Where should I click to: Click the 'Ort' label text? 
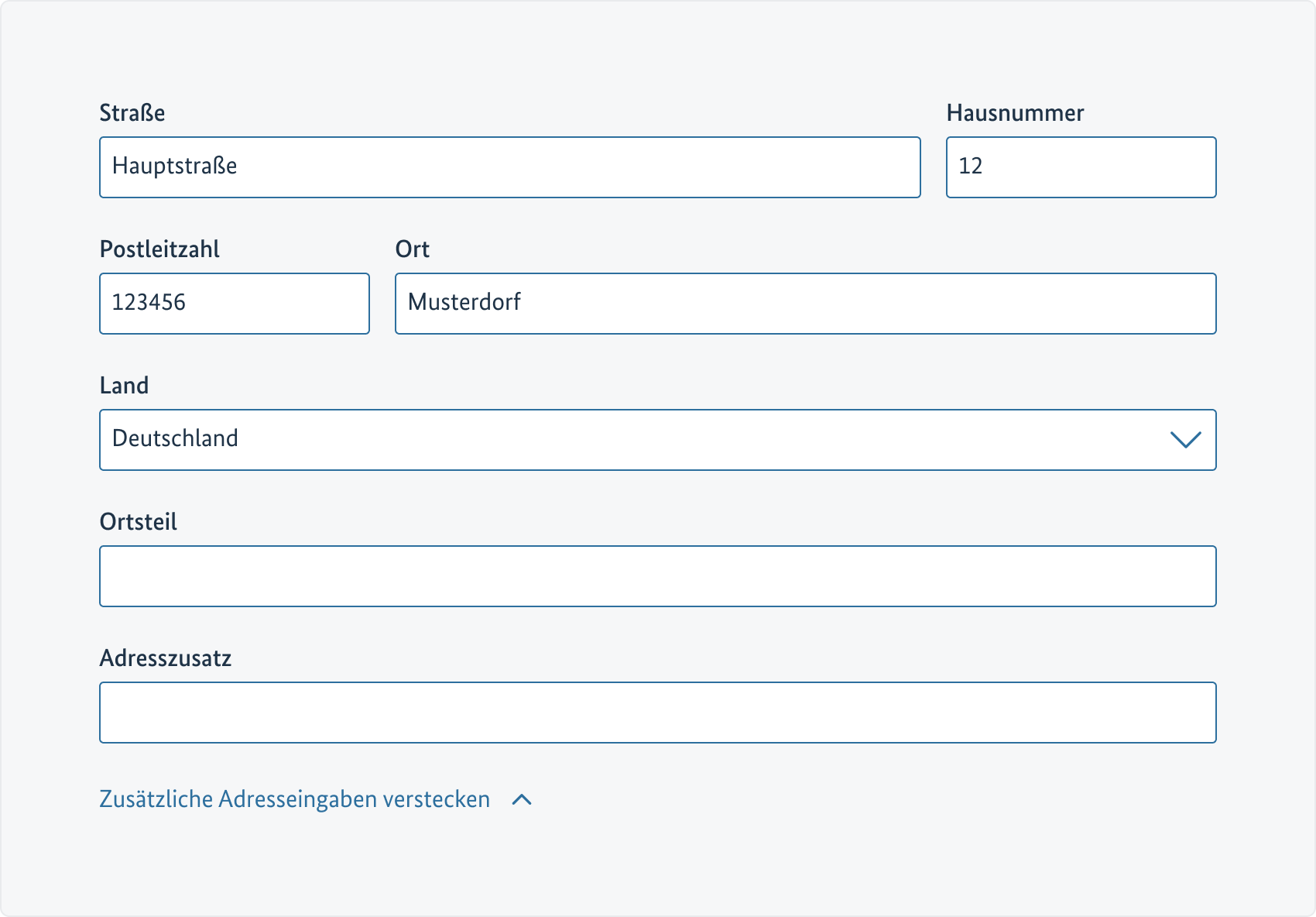[412, 249]
